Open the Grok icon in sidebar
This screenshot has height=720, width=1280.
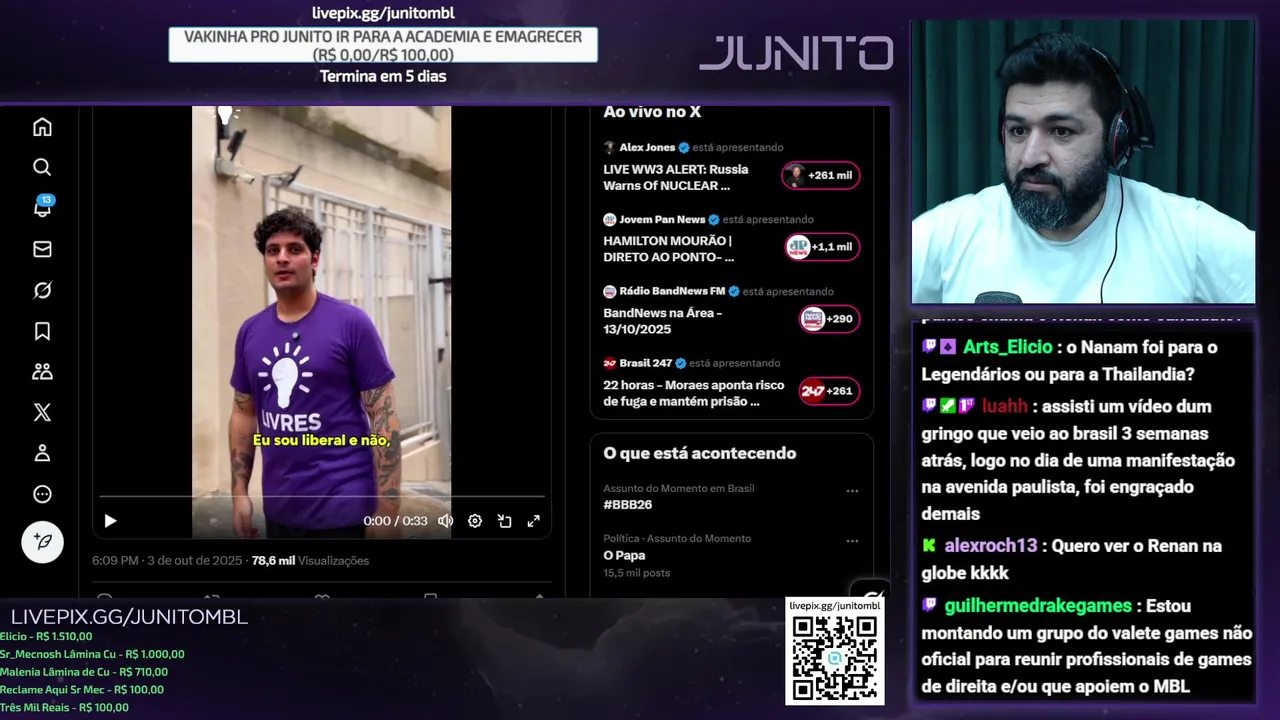click(x=42, y=290)
